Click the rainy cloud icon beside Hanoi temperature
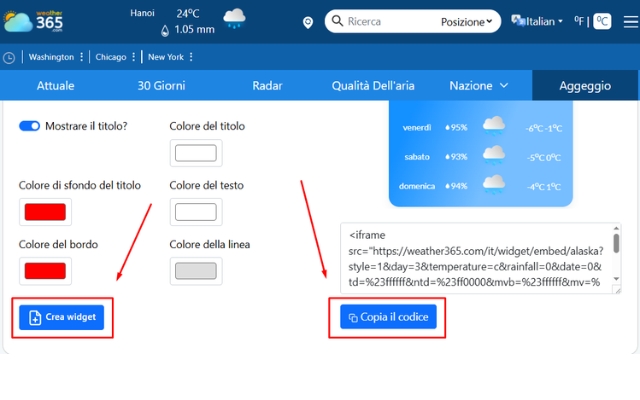The image size is (640, 400). pos(234,19)
